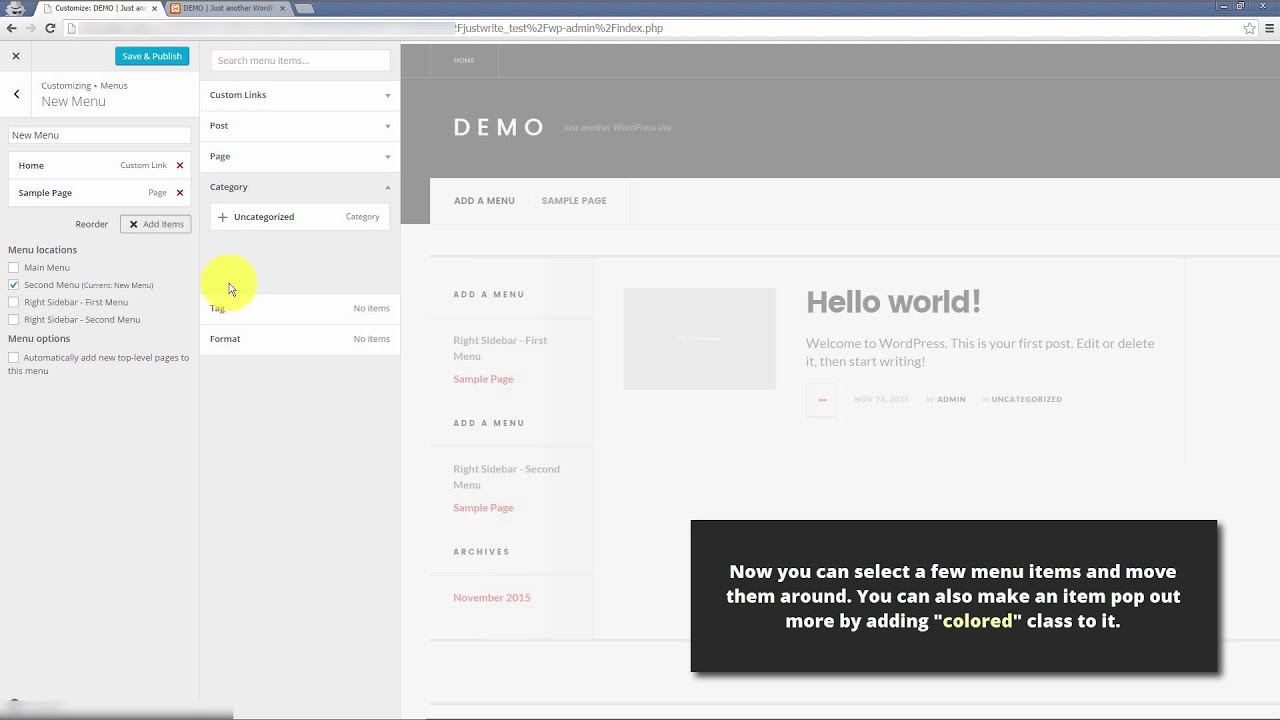Reload the page in the browser
Viewport: 1280px width, 720px height.
pyautogui.click(x=50, y=28)
